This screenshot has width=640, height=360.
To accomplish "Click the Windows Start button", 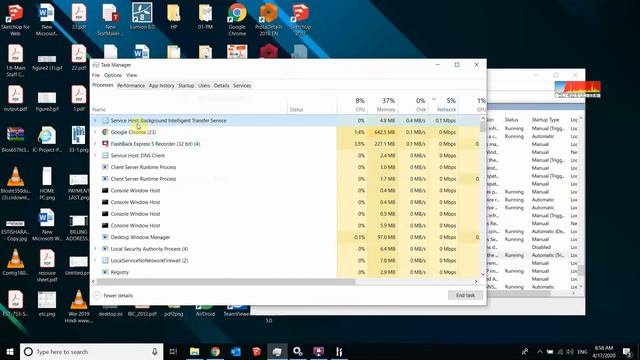I will [10, 351].
